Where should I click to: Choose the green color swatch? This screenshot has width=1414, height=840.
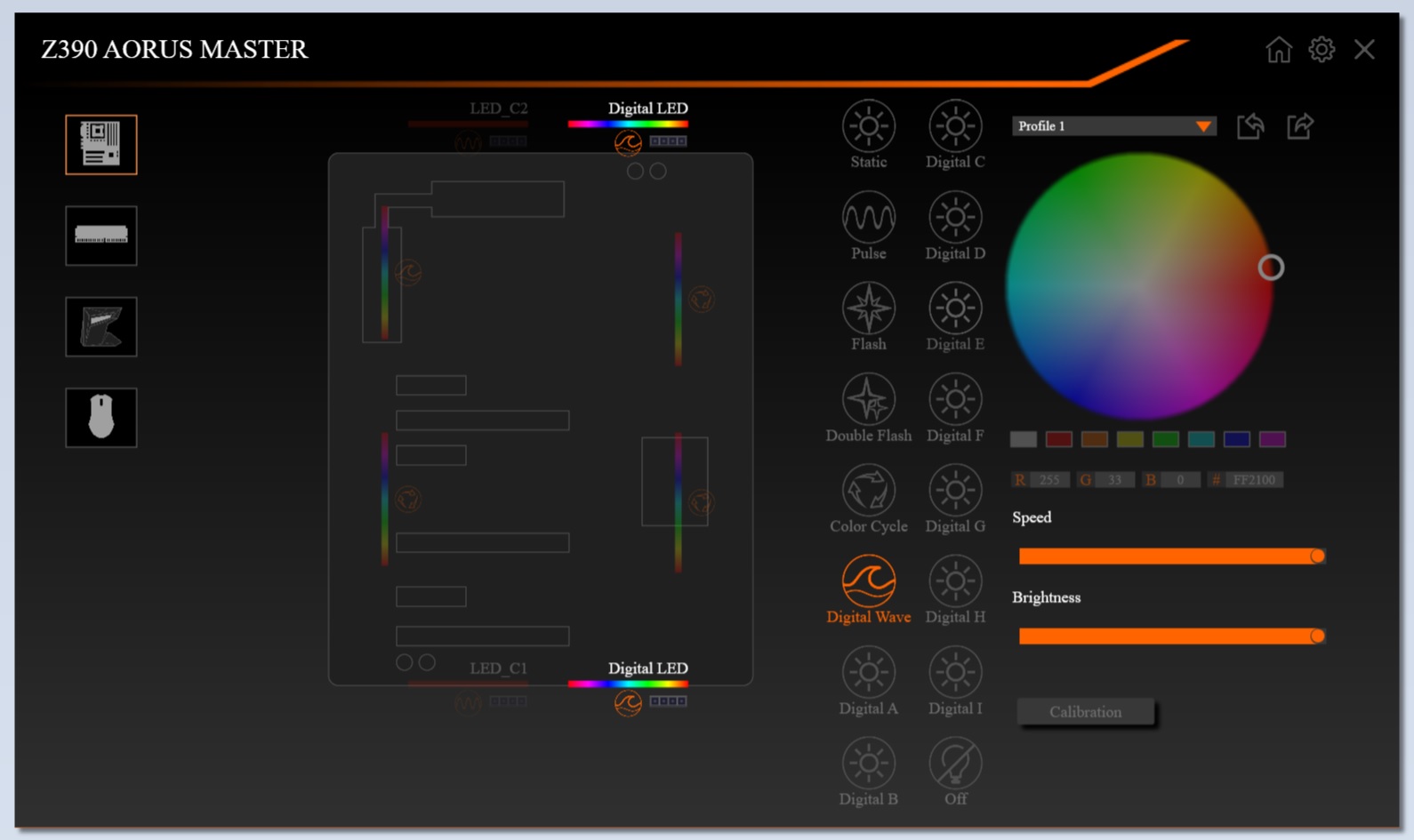click(x=1166, y=439)
